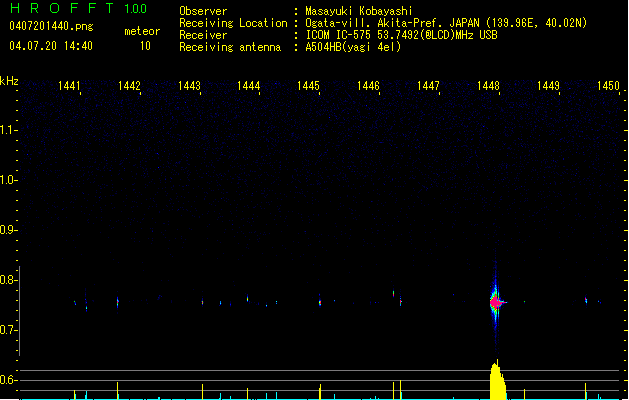Select the 1448 time marker
Image resolution: width=629 pixels, height=400 pixels.
488,87
